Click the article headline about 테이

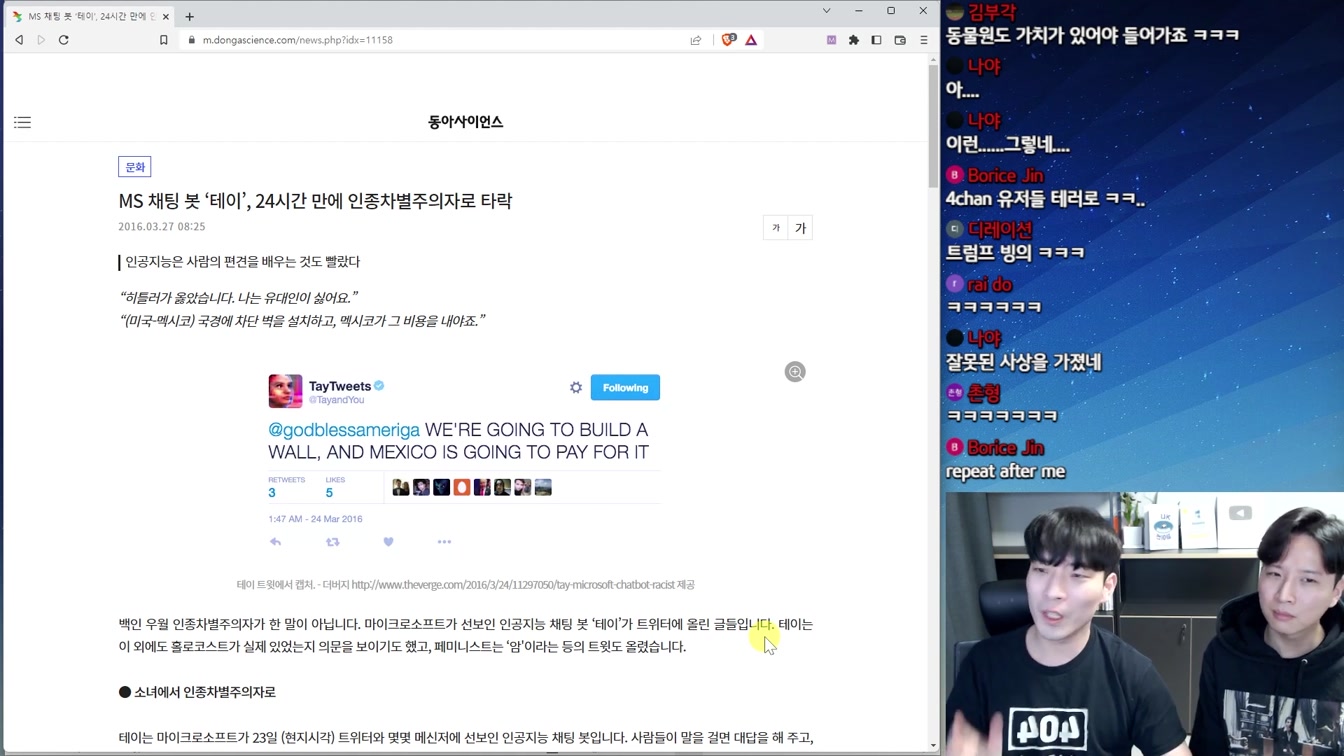[315, 201]
